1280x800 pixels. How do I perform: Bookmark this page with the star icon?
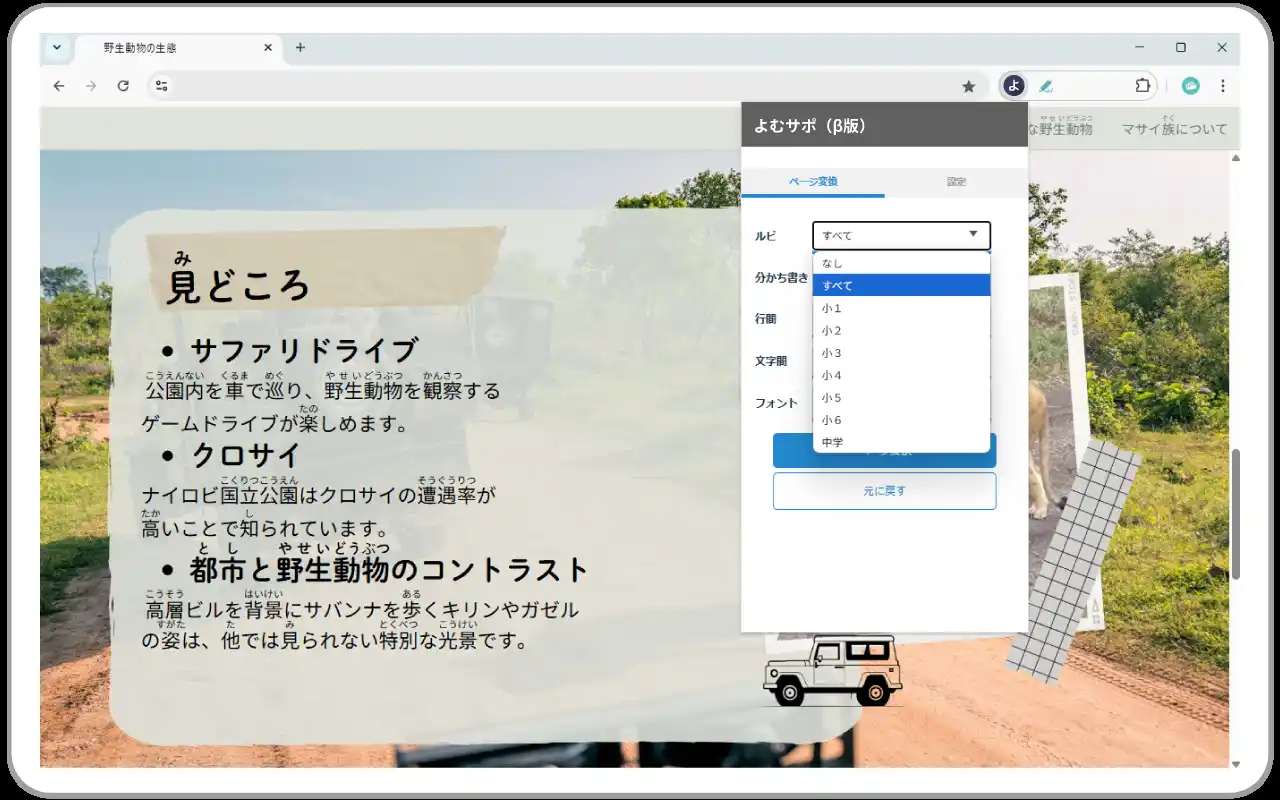[x=968, y=86]
